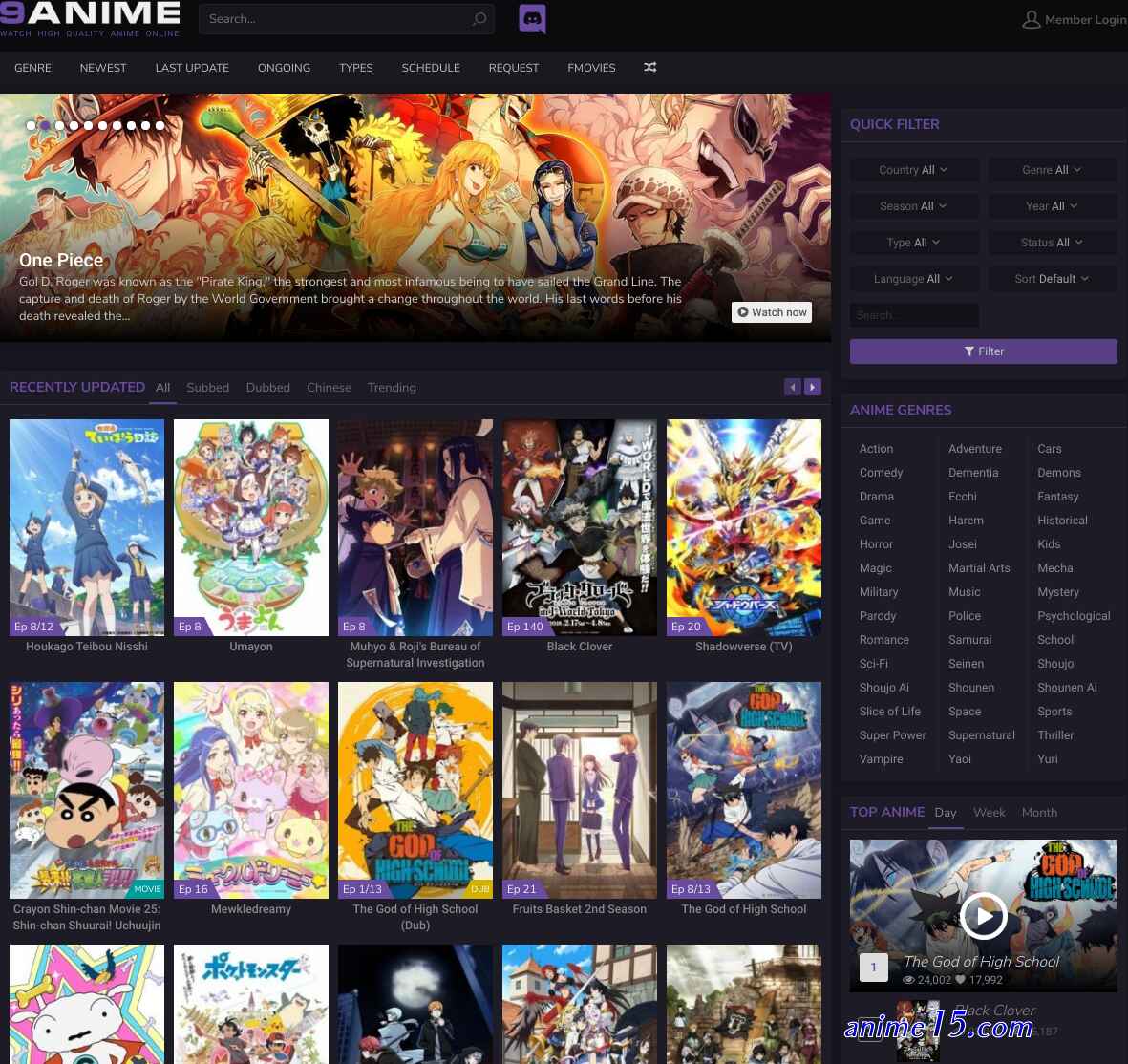Screen dimensions: 1128x1064
Task: Open the Status All dropdown
Action: [1052, 243]
